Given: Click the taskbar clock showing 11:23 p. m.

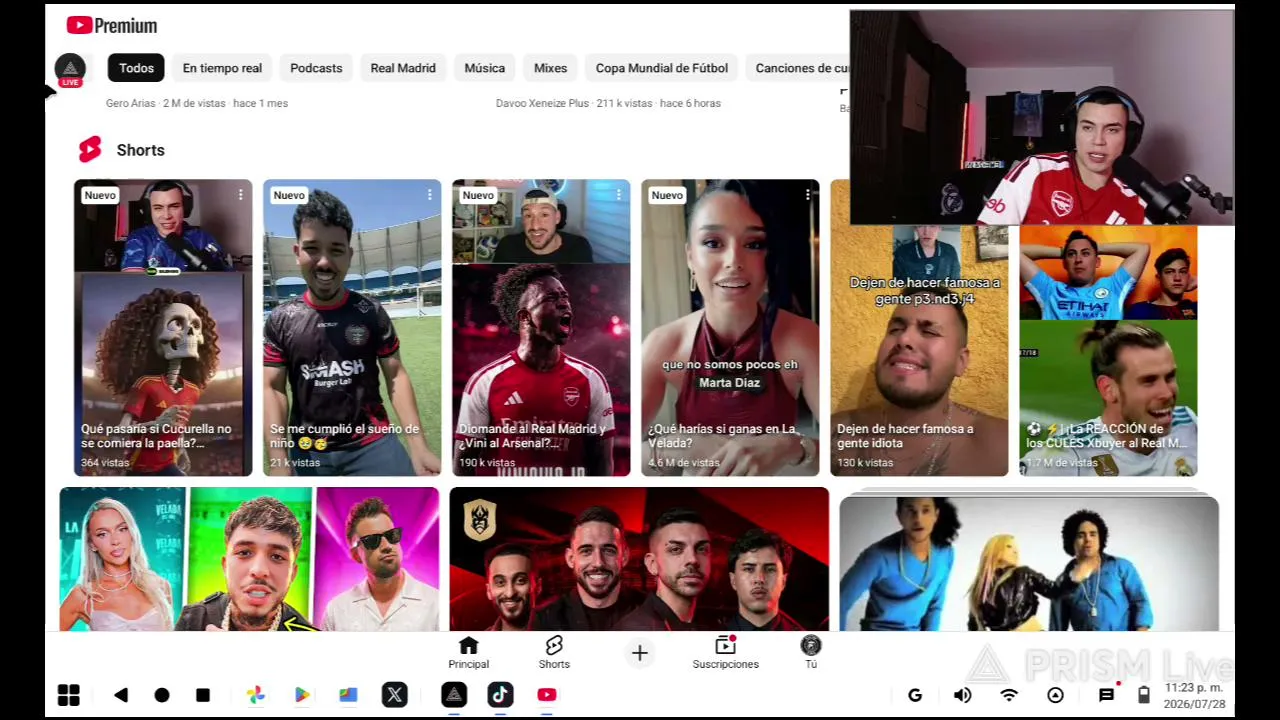Looking at the screenshot, I should tap(1194, 688).
